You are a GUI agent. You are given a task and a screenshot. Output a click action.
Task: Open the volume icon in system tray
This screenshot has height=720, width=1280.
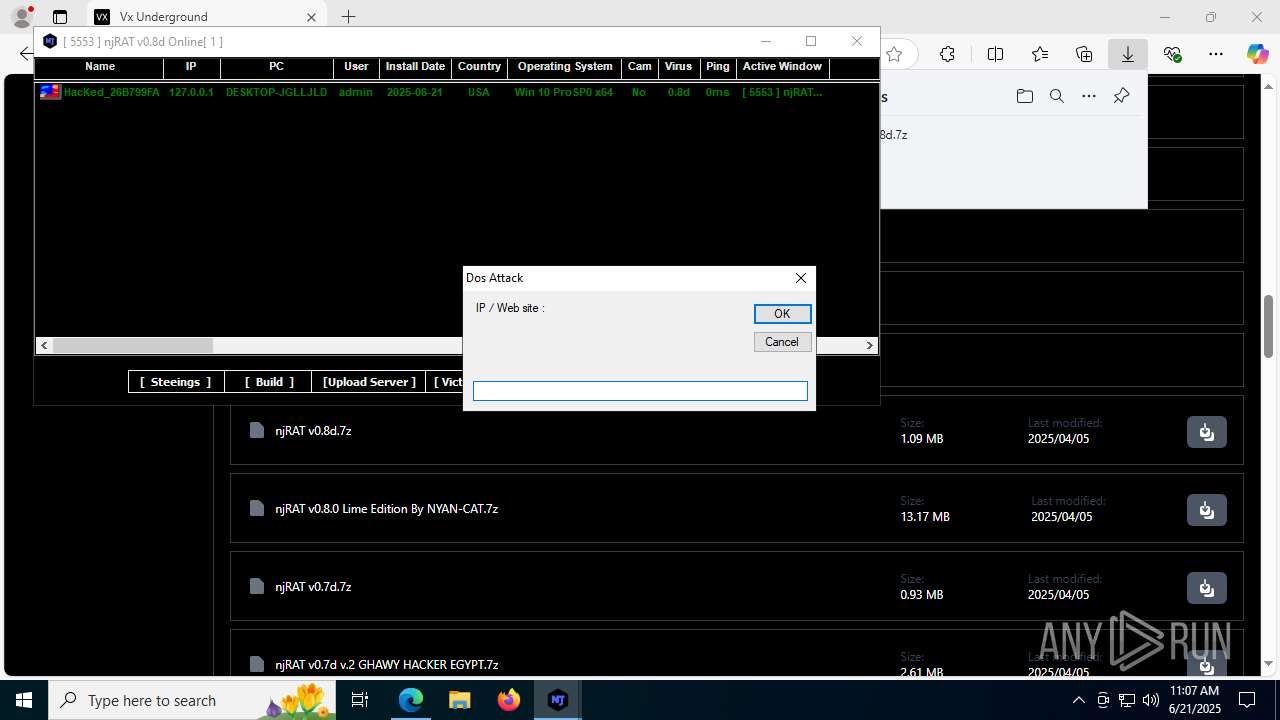click(x=1150, y=700)
